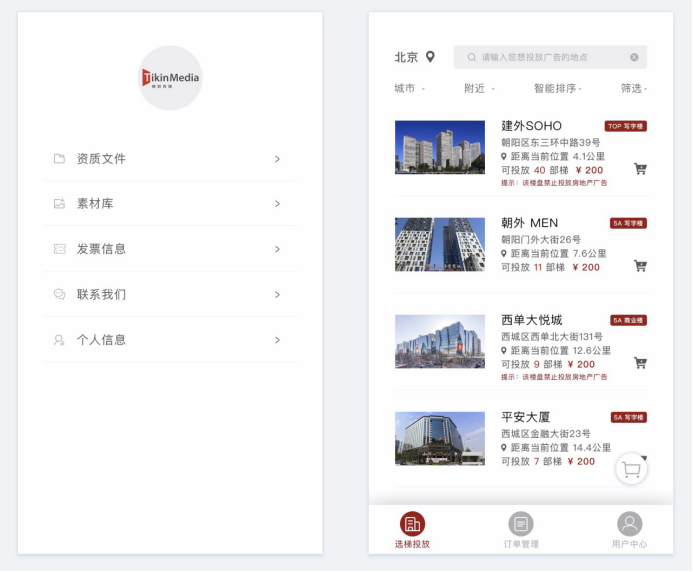Open 发票信息 via its chevron arrow
Screen dimensions: 693x572
click(277, 249)
